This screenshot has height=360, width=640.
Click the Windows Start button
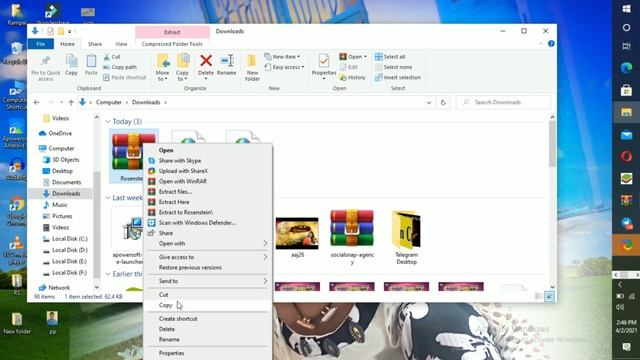pyautogui.click(x=627, y=9)
